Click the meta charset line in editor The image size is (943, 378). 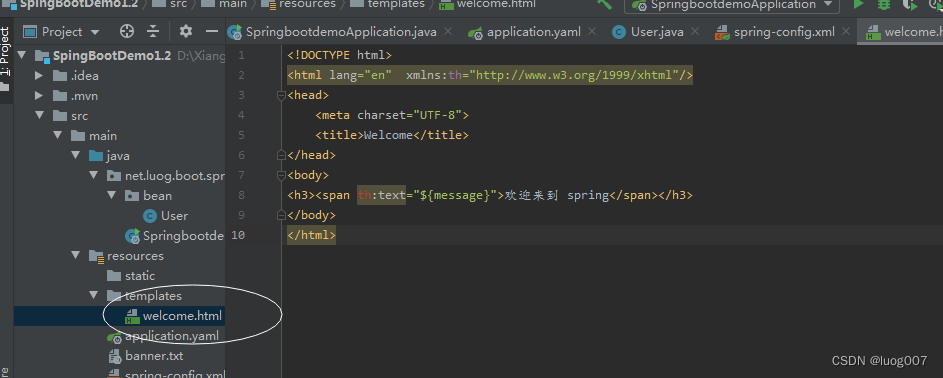(x=392, y=115)
